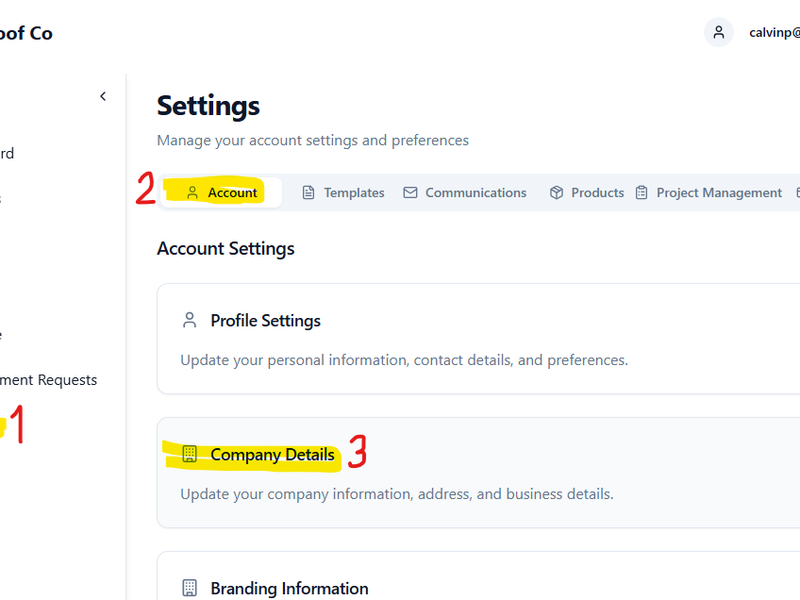Open Branding Information
This screenshot has width=800, height=600.
click(289, 588)
